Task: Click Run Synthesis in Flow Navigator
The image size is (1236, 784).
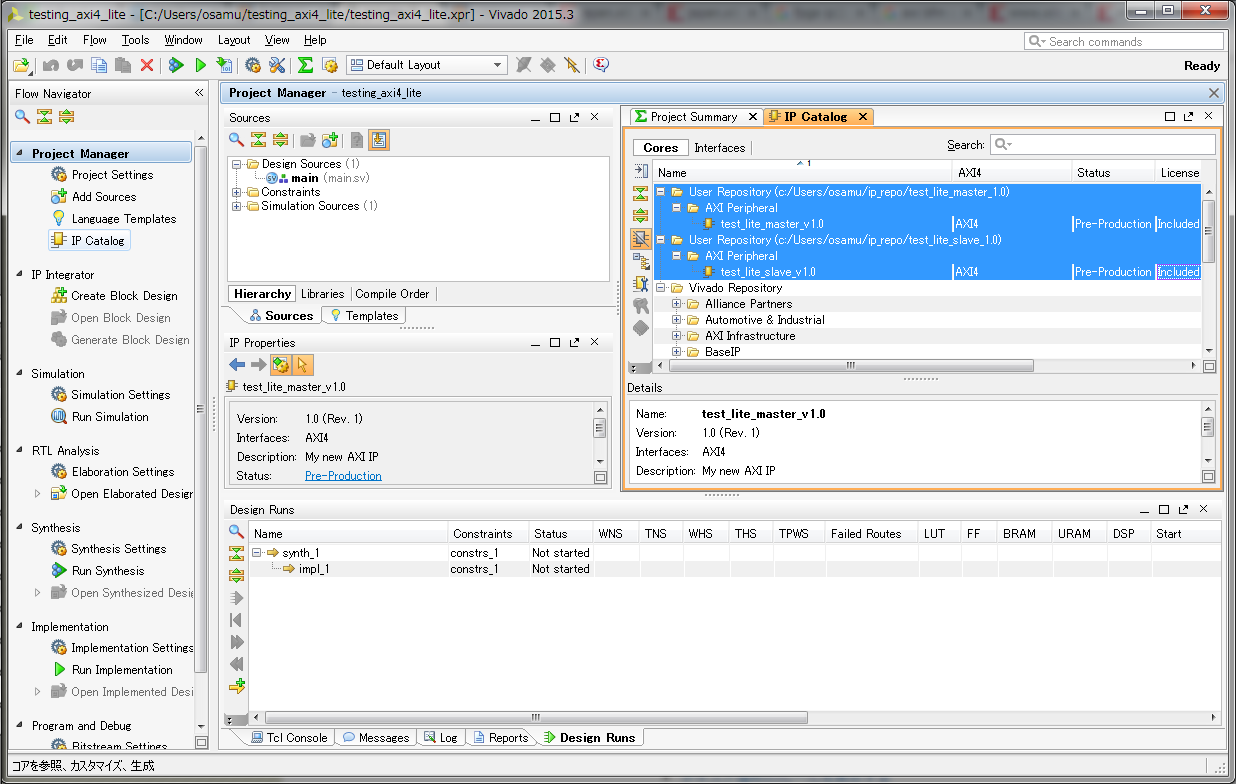Action: (x=107, y=571)
